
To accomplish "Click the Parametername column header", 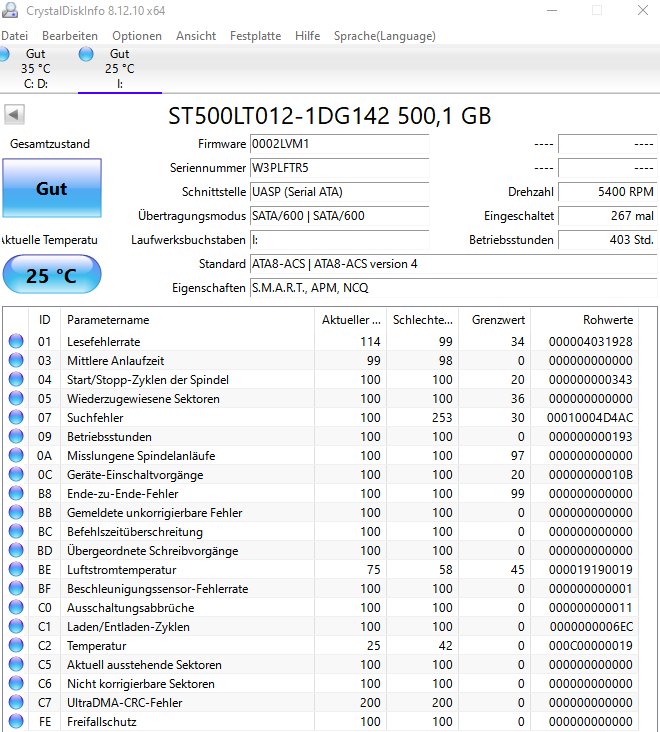I will coord(188,320).
